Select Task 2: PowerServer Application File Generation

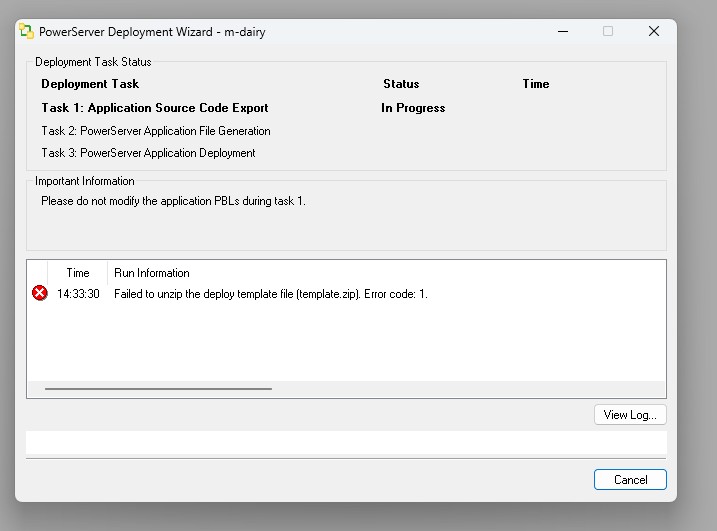pos(156,131)
